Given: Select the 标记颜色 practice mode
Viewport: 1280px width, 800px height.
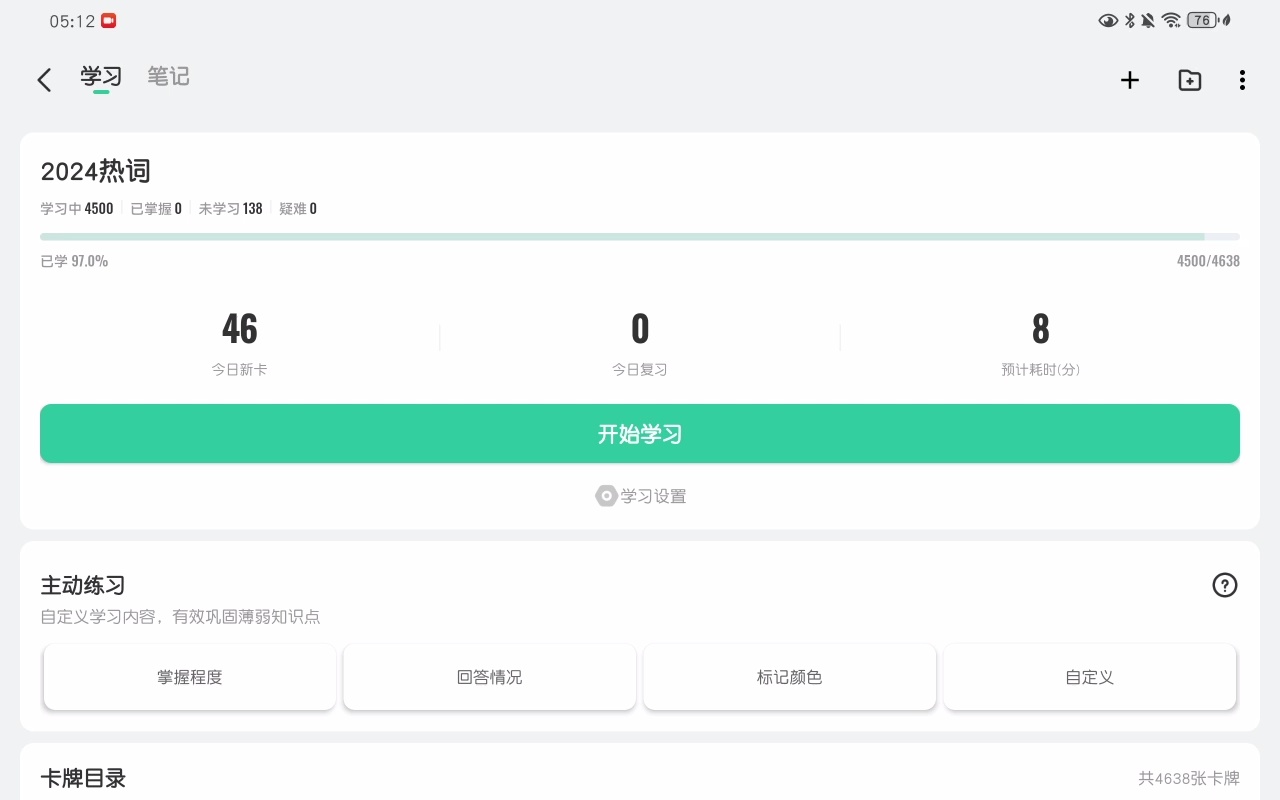Looking at the screenshot, I should pos(789,677).
